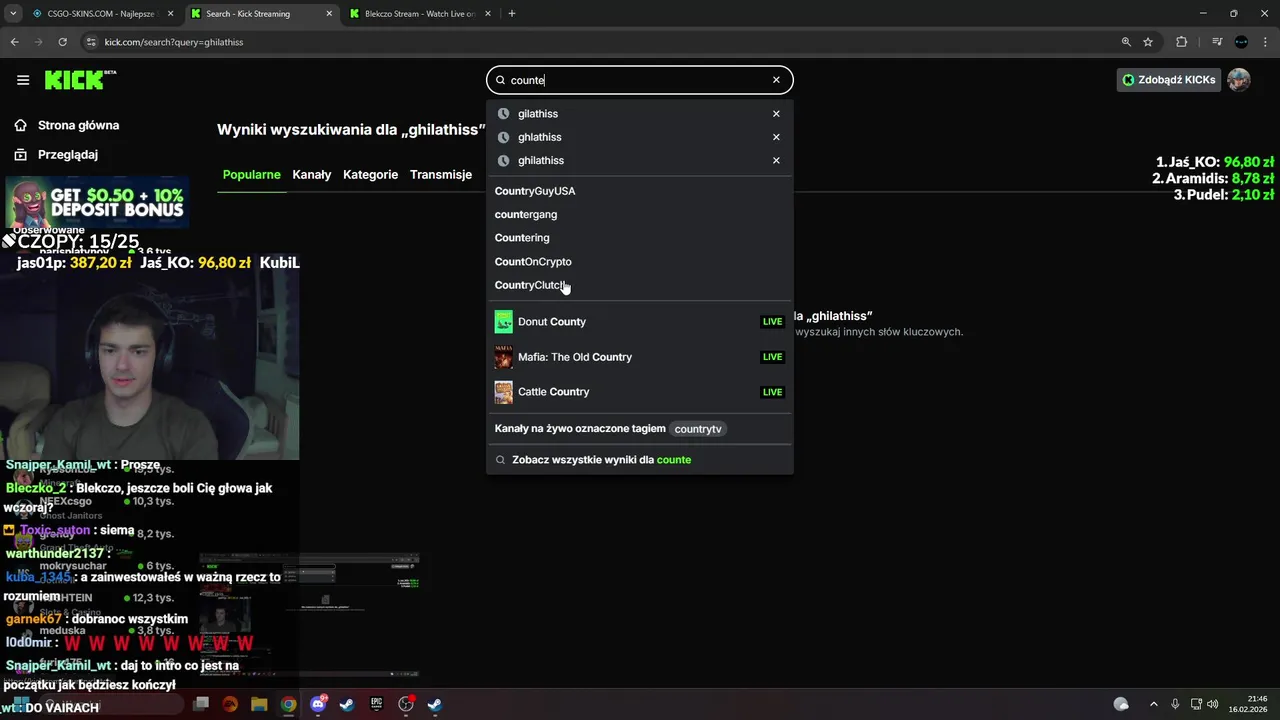Image resolution: width=1280 pixels, height=720 pixels.
Task: Select recent search 'ghilathiss'
Action: click(x=541, y=160)
